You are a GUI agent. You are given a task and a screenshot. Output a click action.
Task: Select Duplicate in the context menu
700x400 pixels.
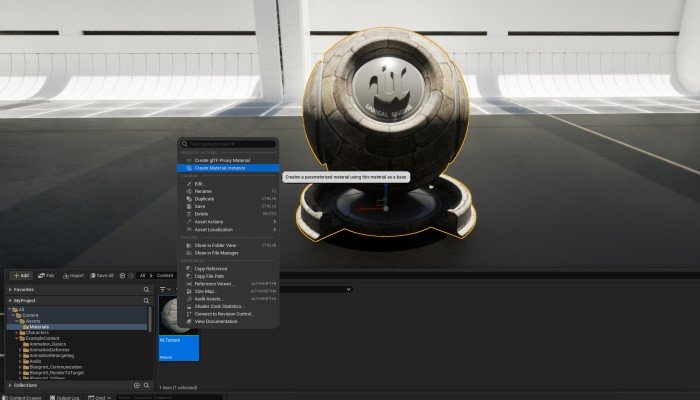pyautogui.click(x=228, y=199)
